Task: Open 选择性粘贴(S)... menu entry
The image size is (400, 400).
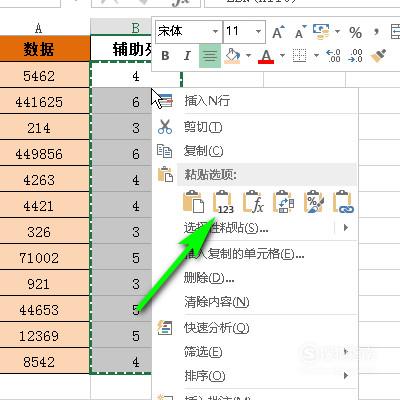Action: [x=254, y=228]
